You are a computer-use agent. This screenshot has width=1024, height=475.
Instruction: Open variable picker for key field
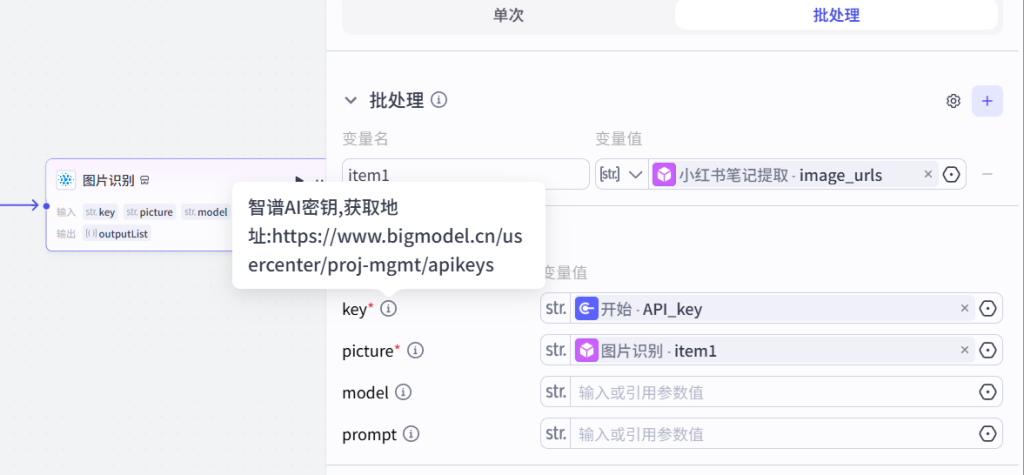[x=988, y=309]
